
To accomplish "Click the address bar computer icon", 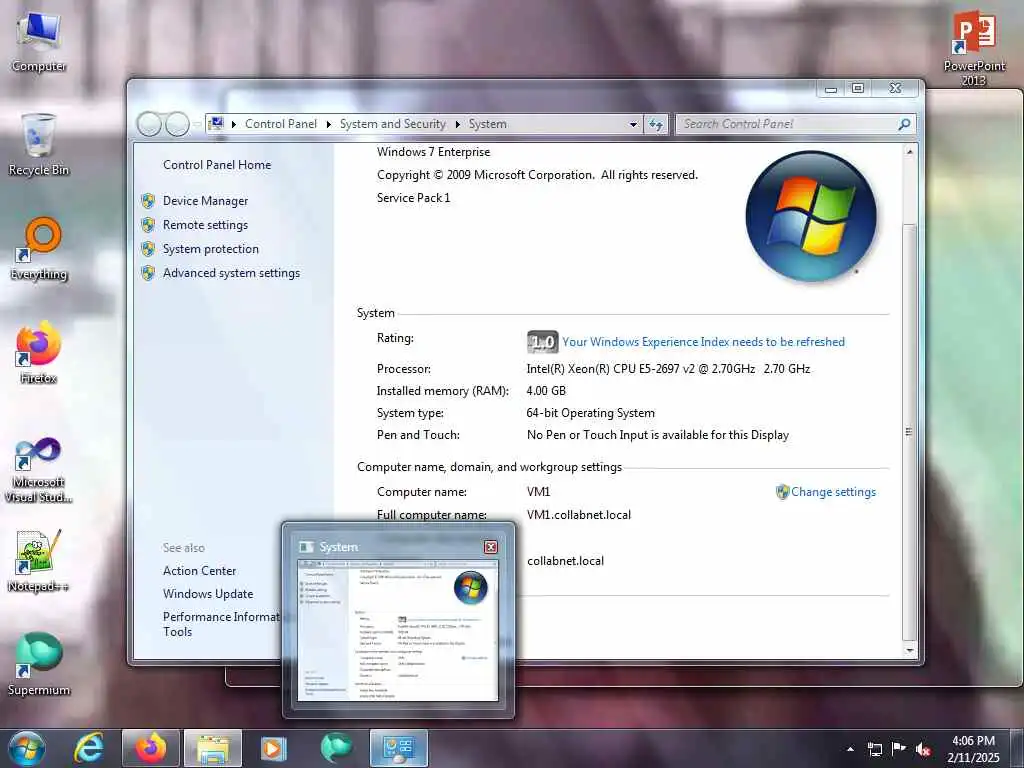I will [216, 123].
